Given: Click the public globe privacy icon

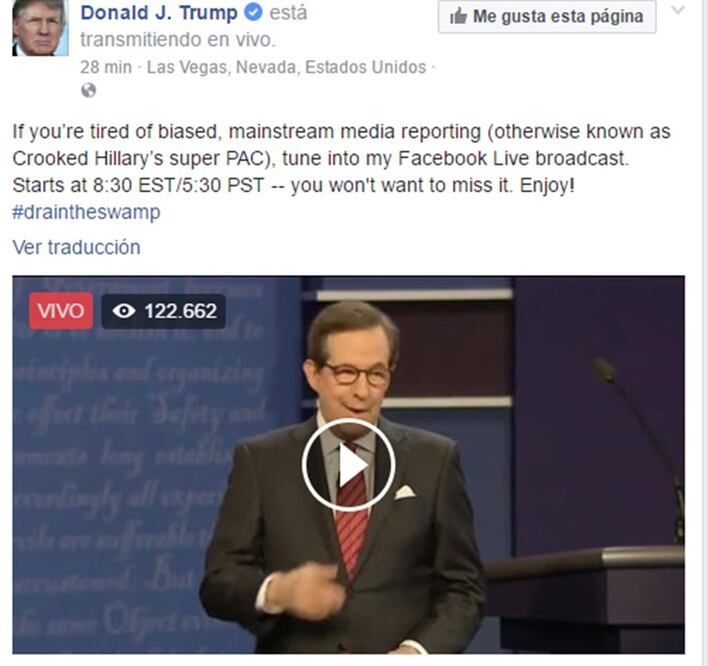Looking at the screenshot, I should pyautogui.click(x=88, y=90).
